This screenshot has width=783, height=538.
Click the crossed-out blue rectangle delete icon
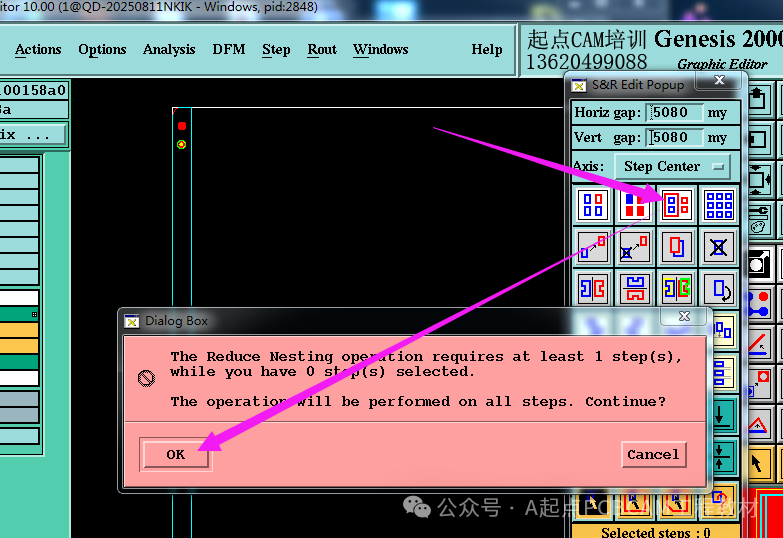pyautogui.click(x=719, y=247)
